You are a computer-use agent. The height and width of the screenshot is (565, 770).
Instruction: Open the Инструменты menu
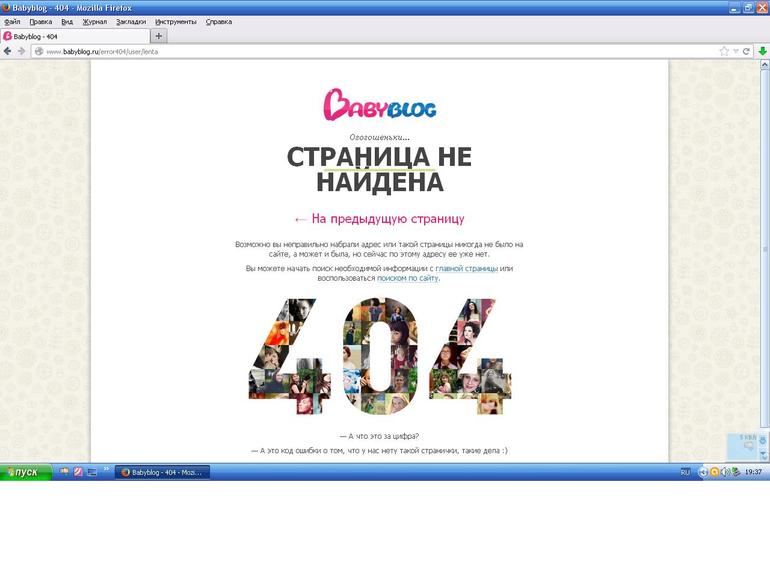(x=176, y=22)
